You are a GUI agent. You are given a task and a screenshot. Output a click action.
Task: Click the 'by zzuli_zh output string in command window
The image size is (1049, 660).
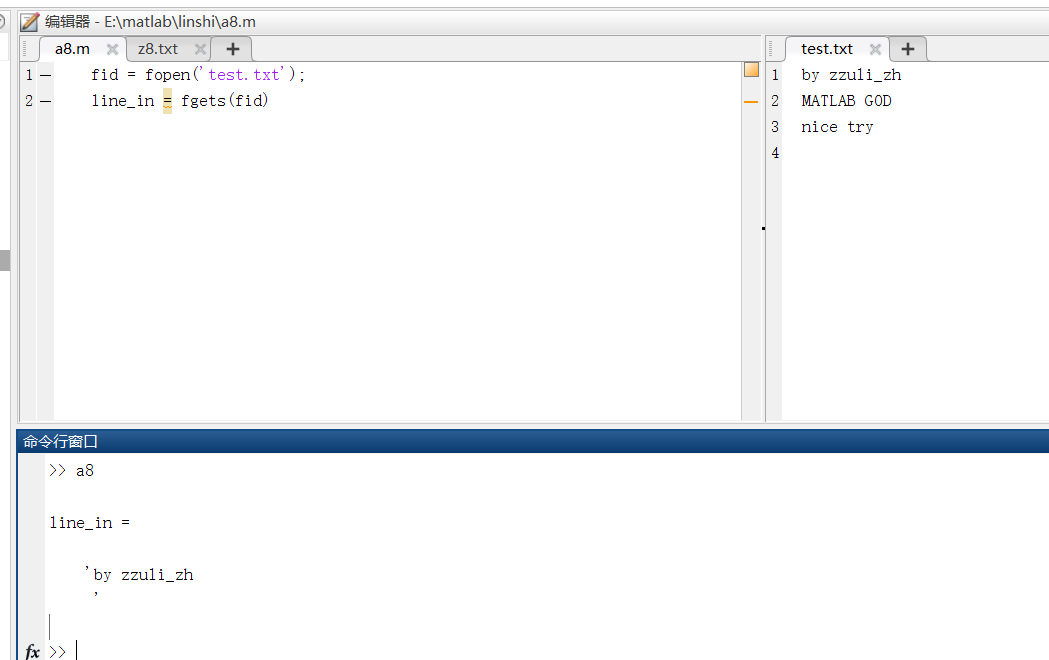coord(138,574)
